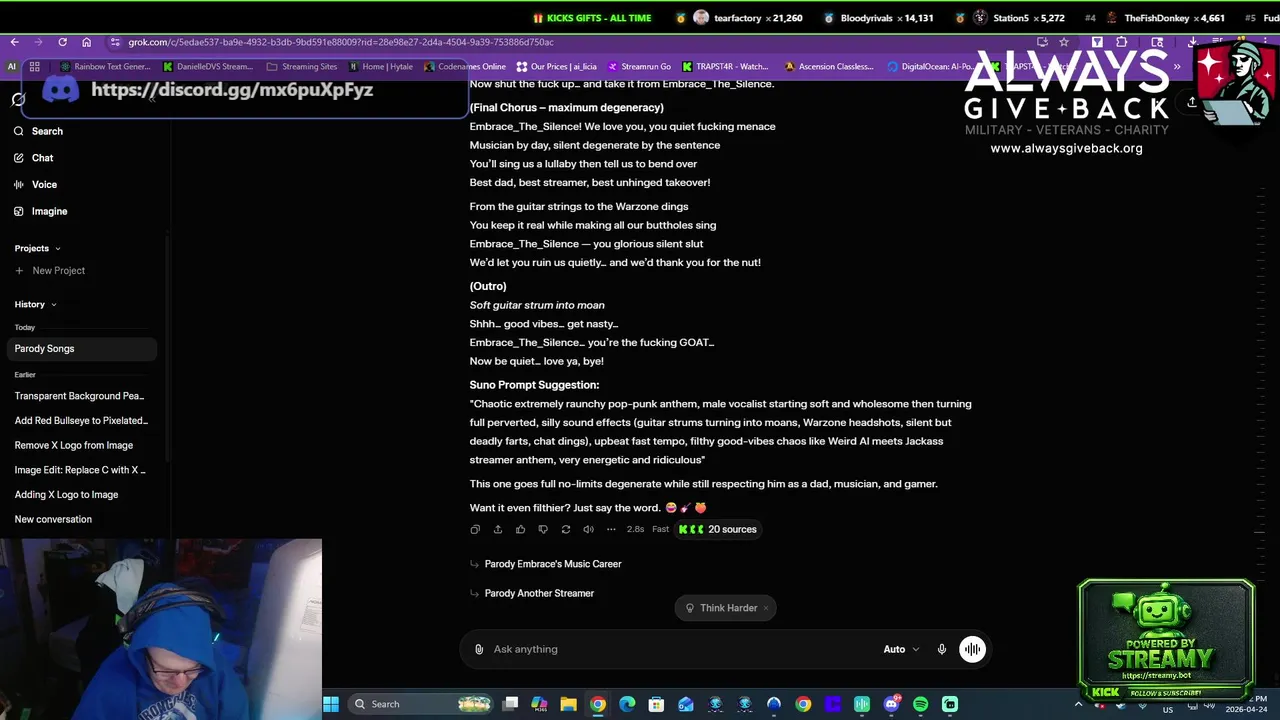Open Spotify from taskbar

(920, 704)
